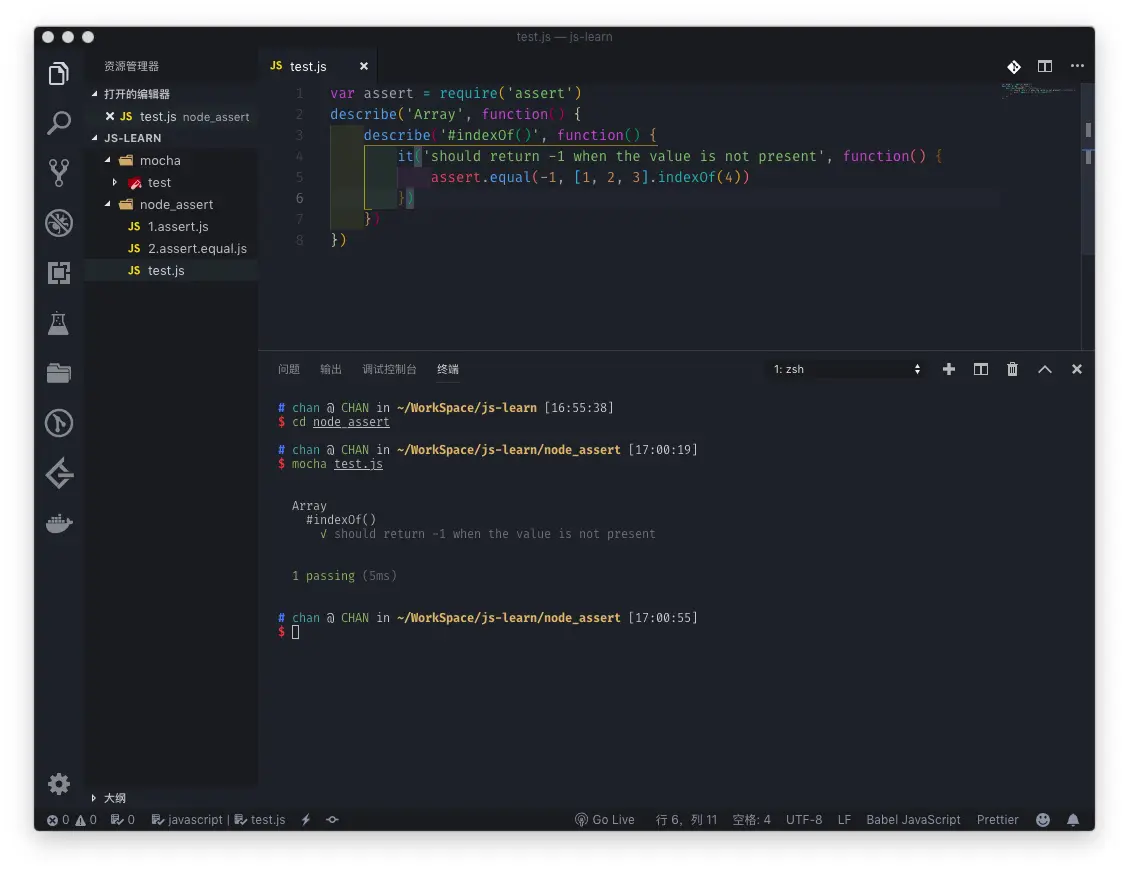Open the Extensions view in activity bar

coord(58,273)
